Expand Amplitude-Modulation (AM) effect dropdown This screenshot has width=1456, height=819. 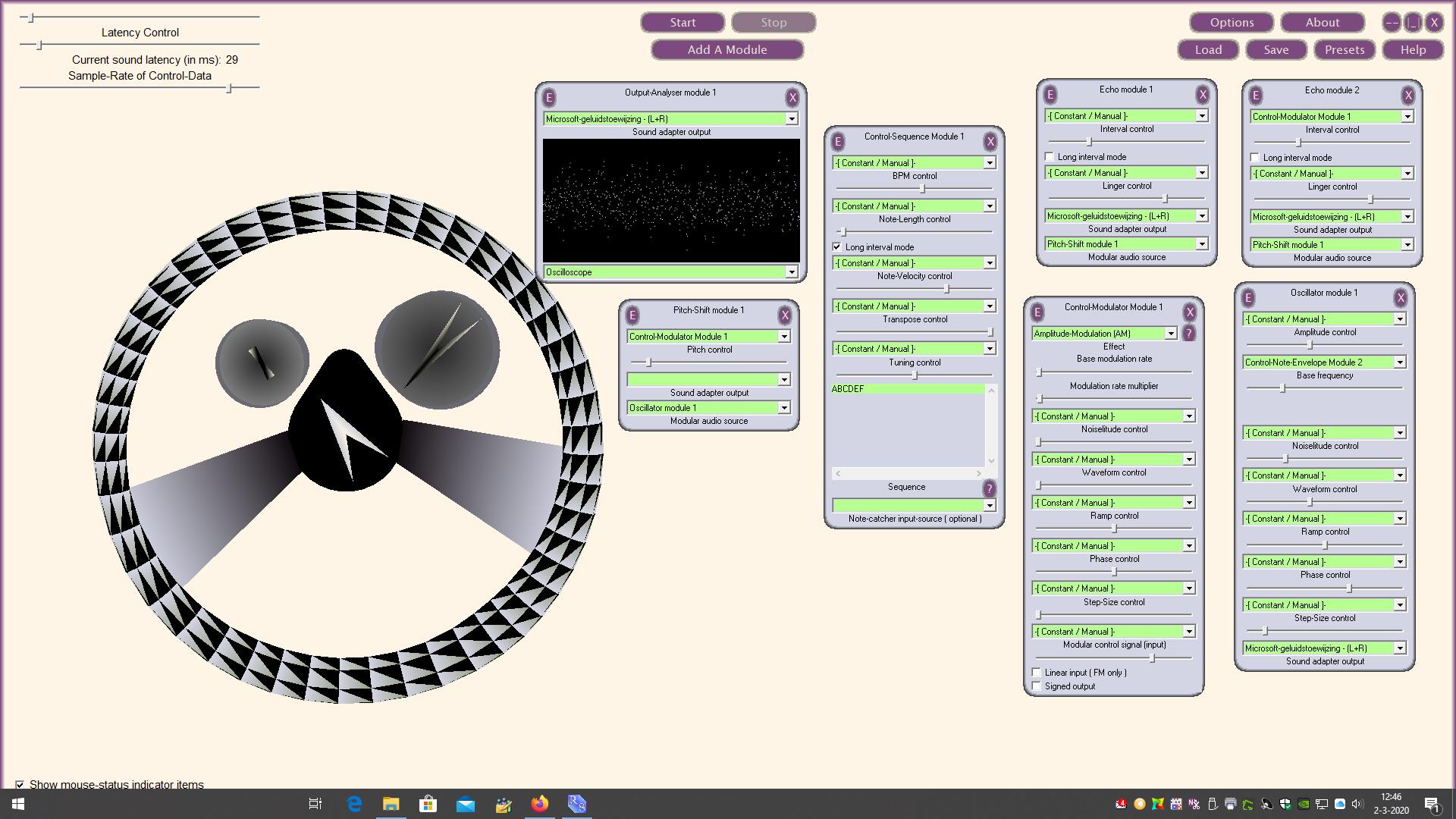point(1170,334)
